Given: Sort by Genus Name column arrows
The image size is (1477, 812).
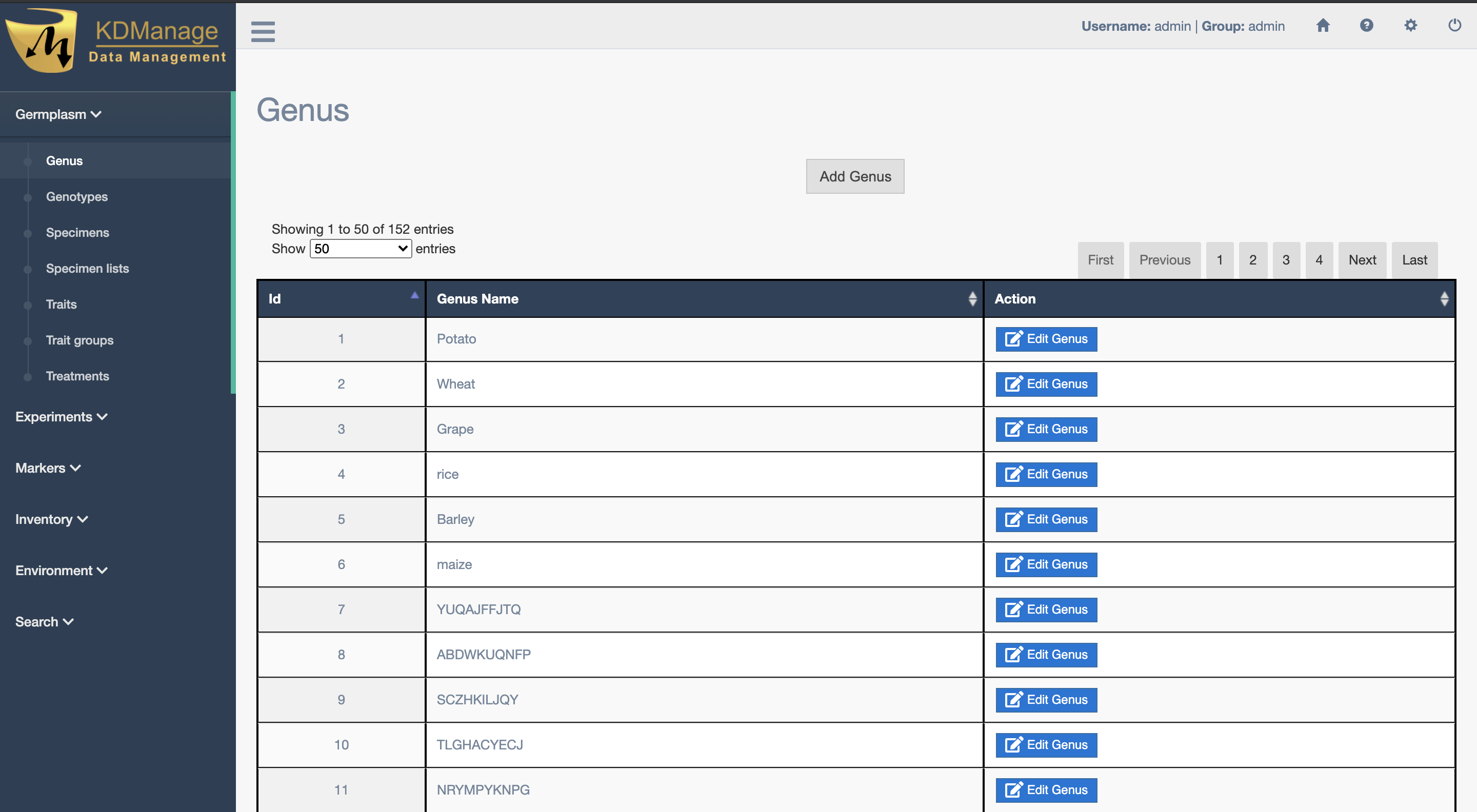Looking at the screenshot, I should pos(972,298).
